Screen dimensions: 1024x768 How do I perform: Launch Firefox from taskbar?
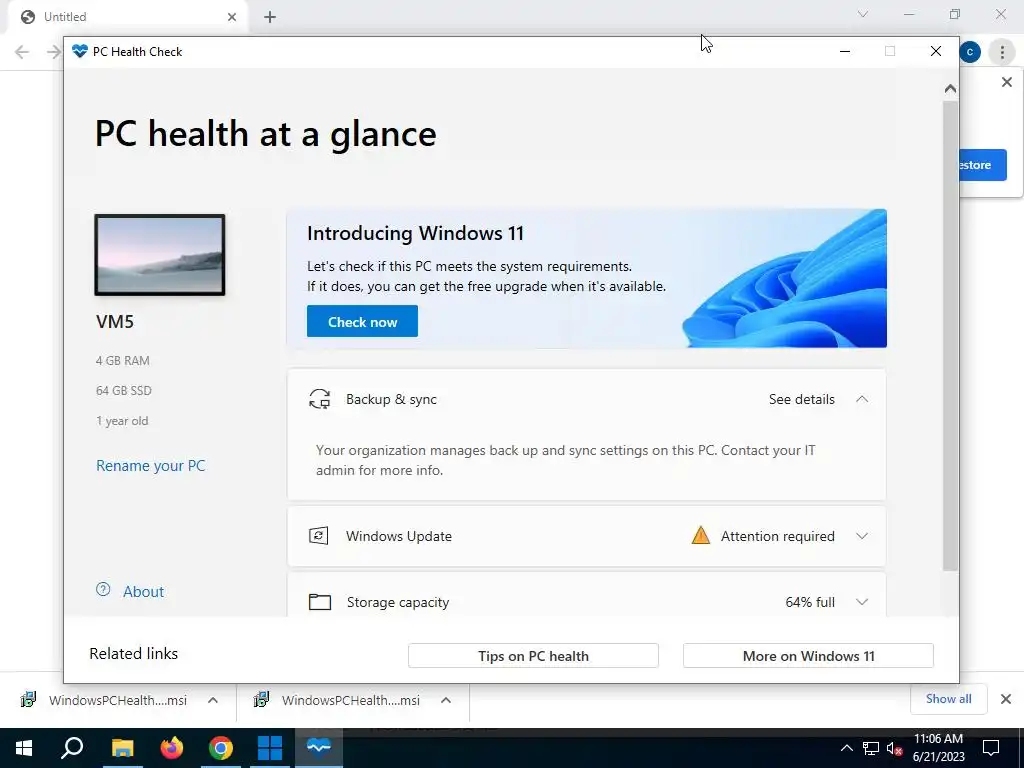pos(172,748)
